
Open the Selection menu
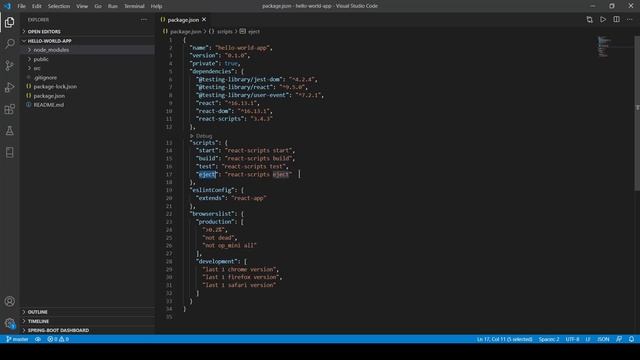click(59, 6)
